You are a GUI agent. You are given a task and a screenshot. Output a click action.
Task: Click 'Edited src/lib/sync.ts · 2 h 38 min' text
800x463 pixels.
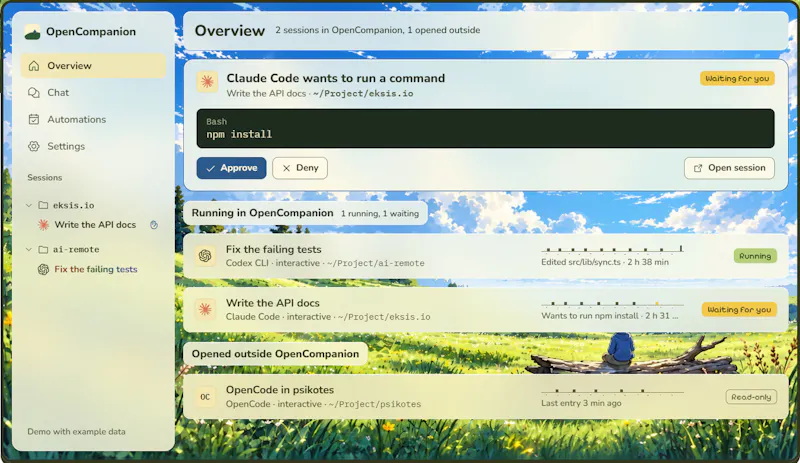(605, 262)
